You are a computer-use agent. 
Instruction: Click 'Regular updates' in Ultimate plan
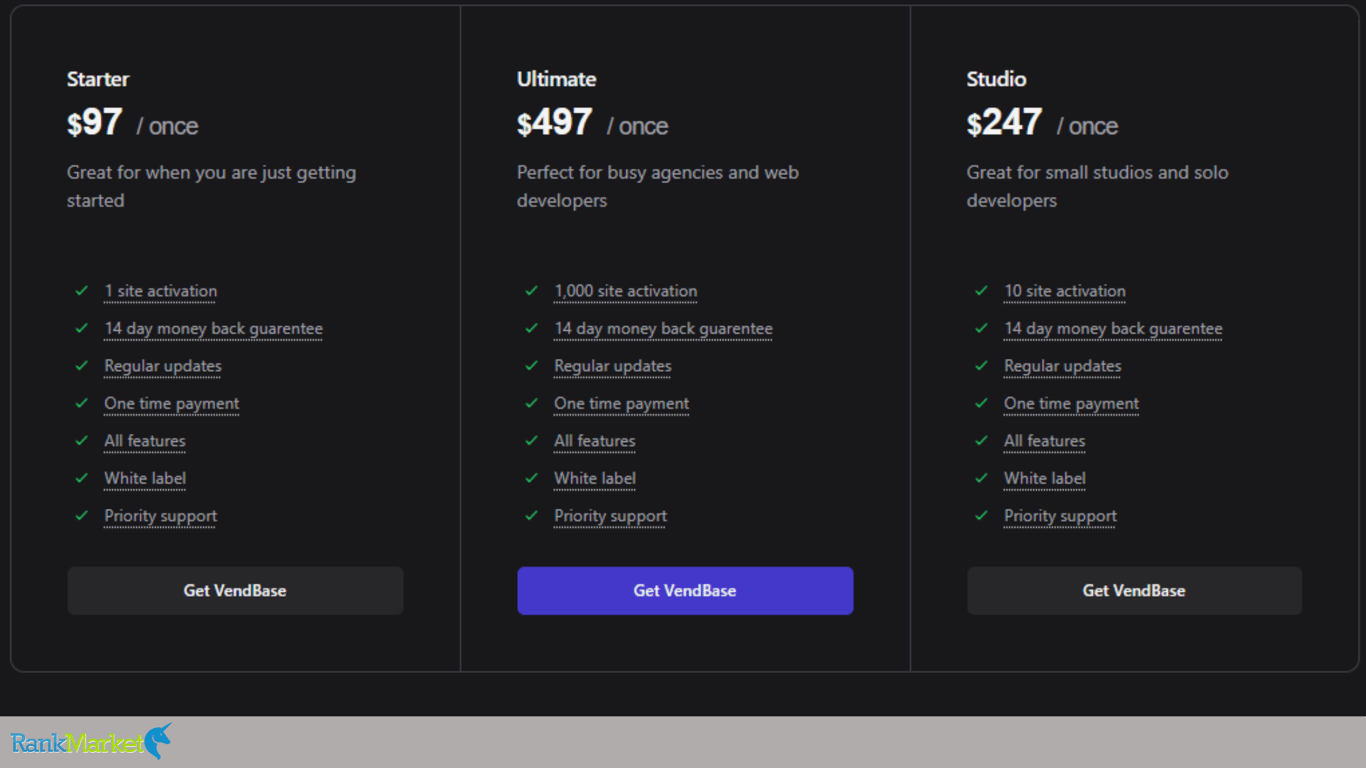613,366
